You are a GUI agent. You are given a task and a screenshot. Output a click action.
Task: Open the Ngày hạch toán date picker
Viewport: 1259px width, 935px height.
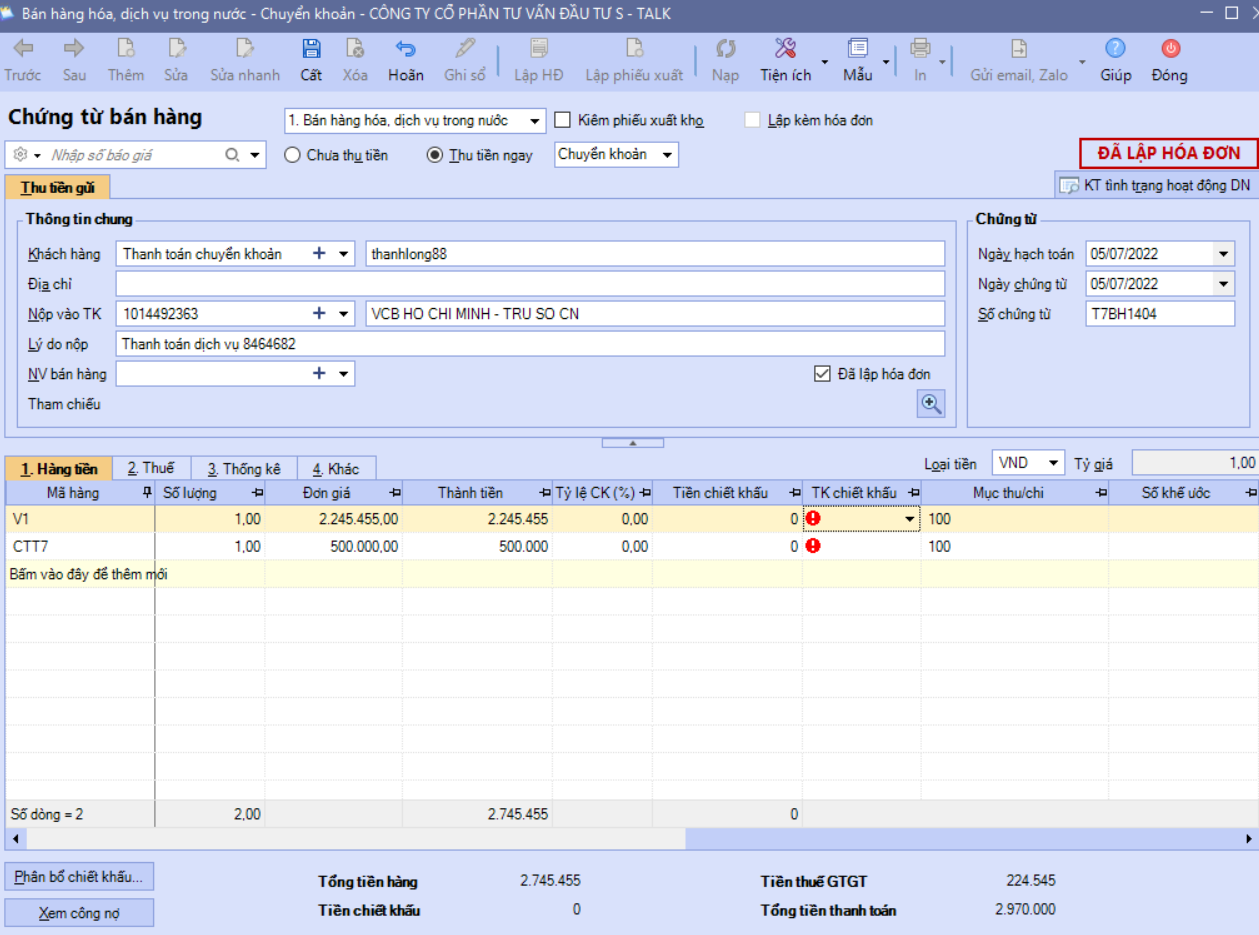click(1225, 254)
